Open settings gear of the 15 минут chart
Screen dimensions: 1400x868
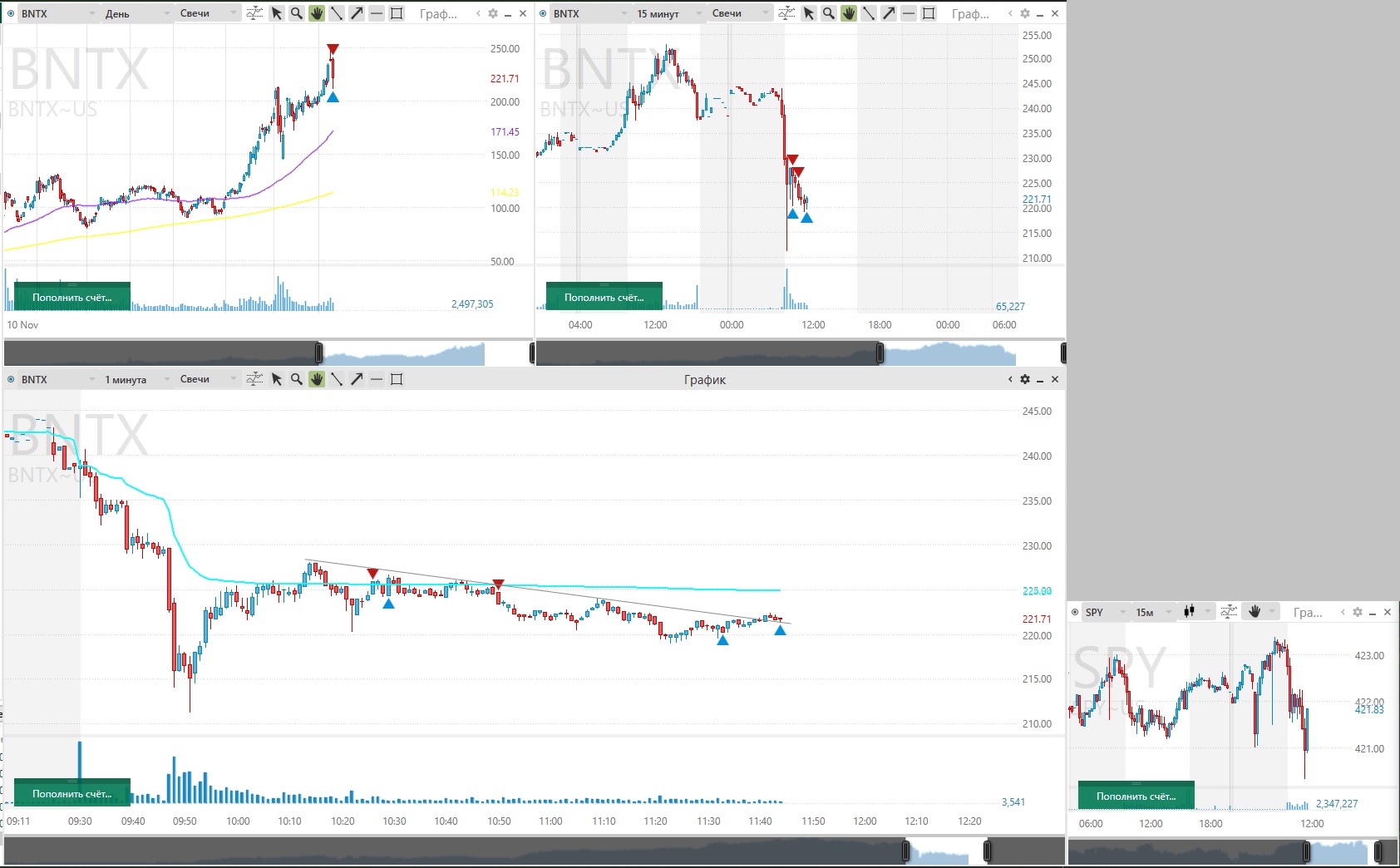coord(1025,13)
